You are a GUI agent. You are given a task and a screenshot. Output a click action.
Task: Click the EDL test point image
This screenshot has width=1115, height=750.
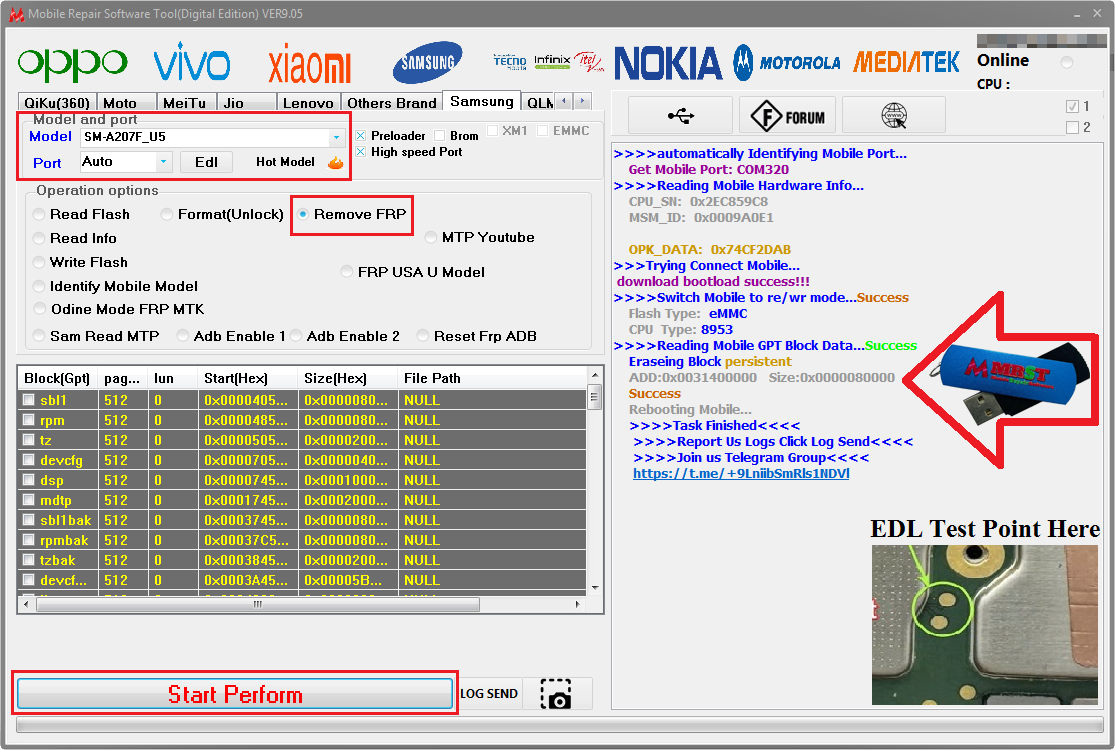984,625
